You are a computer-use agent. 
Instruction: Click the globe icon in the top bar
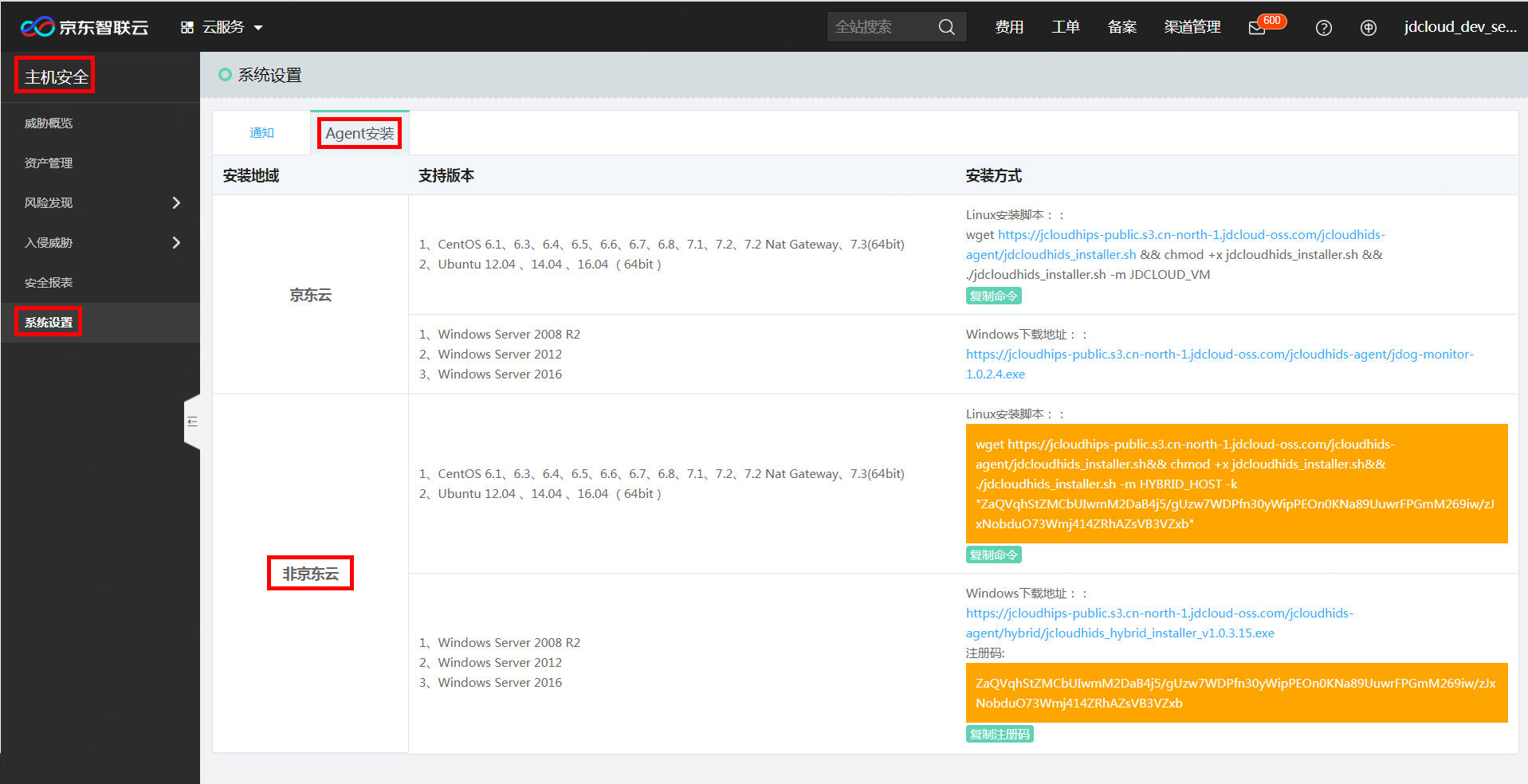[1369, 27]
